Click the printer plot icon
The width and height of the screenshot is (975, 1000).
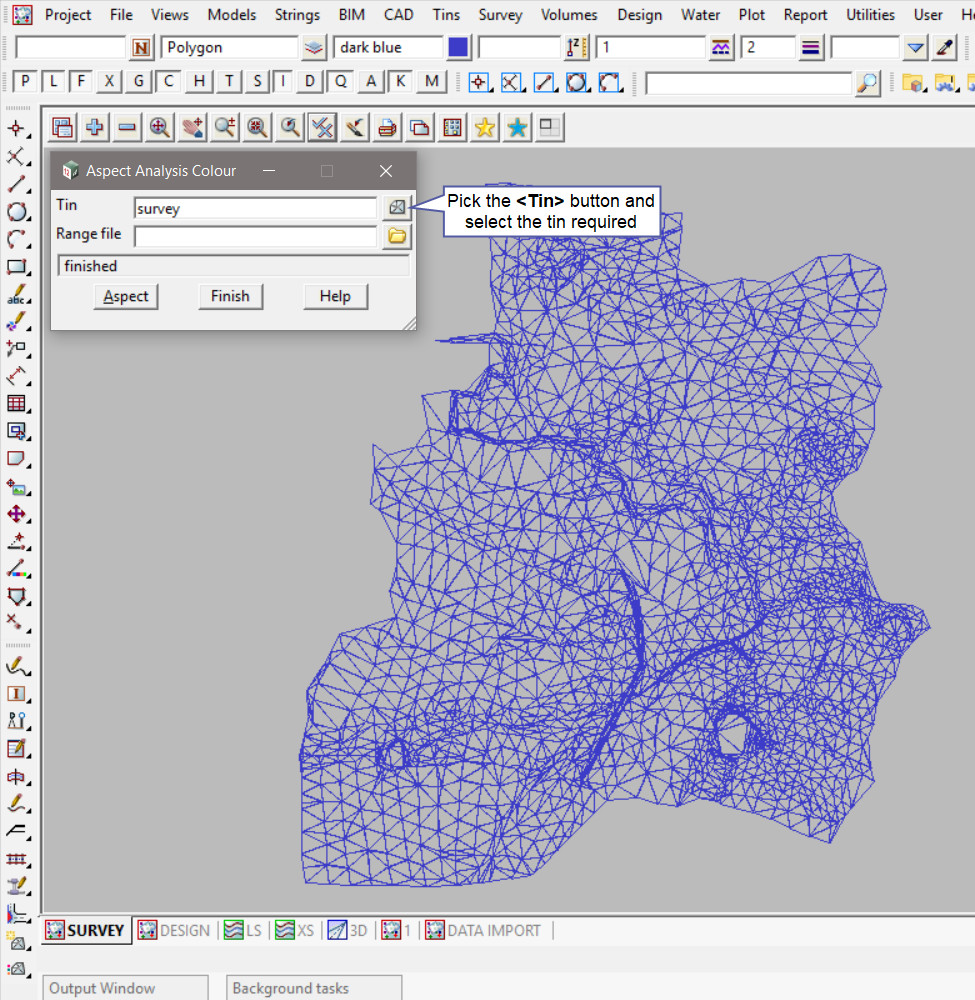[x=388, y=127]
